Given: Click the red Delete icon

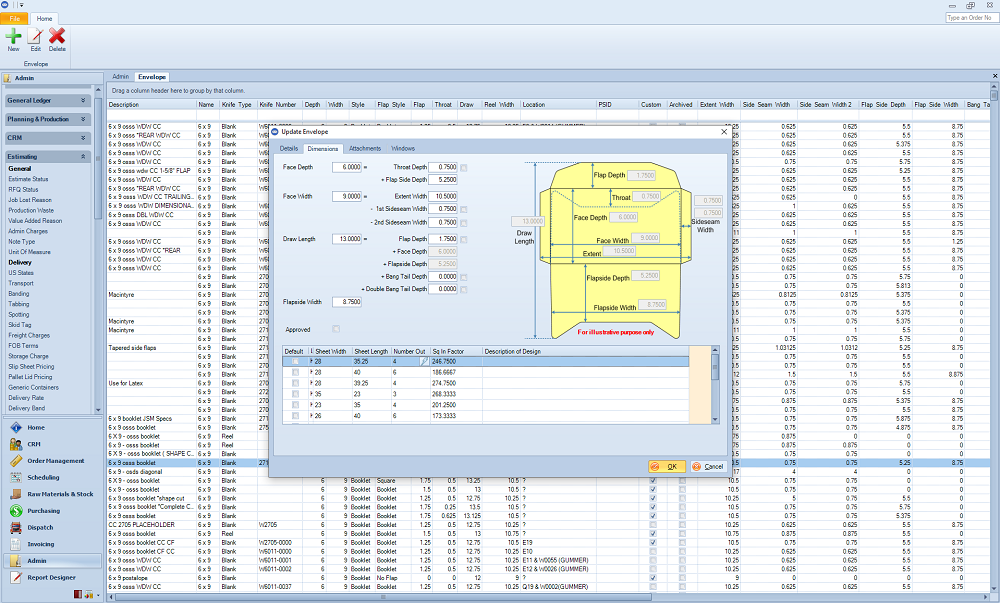Looking at the screenshot, I should tap(57, 36).
